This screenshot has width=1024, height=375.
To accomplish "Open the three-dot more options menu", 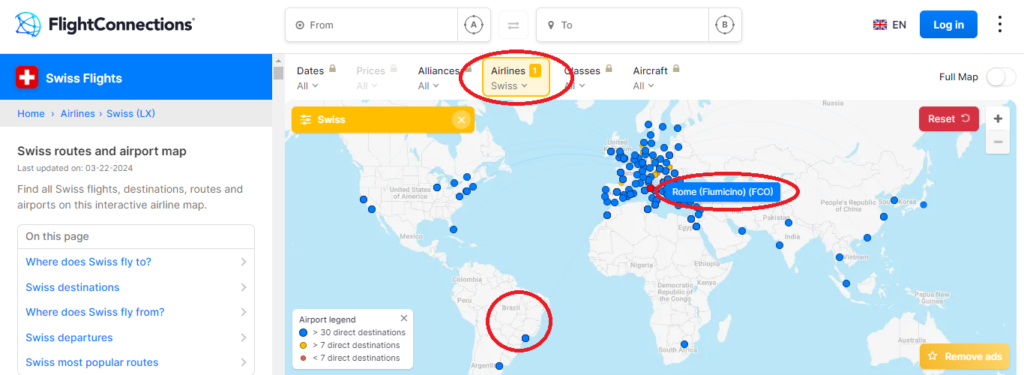I will coord(1000,24).
